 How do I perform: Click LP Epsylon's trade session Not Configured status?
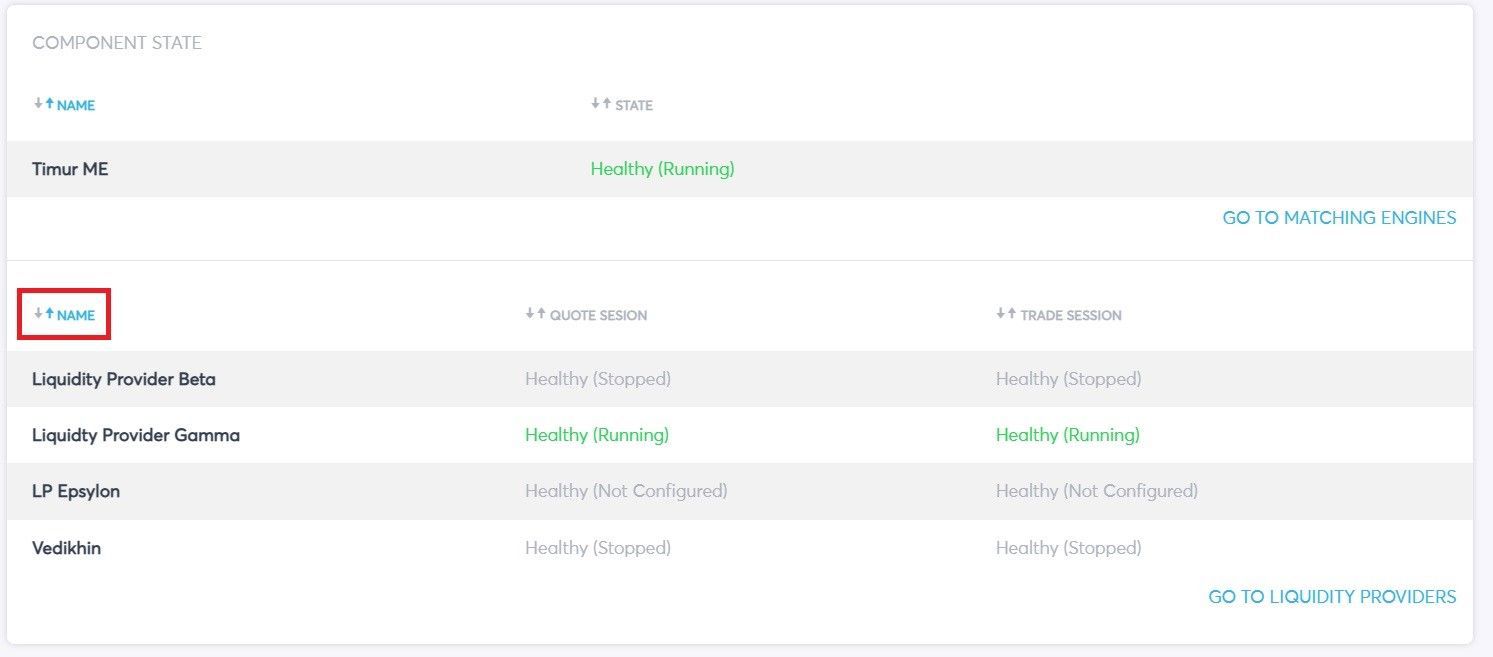click(x=1096, y=491)
